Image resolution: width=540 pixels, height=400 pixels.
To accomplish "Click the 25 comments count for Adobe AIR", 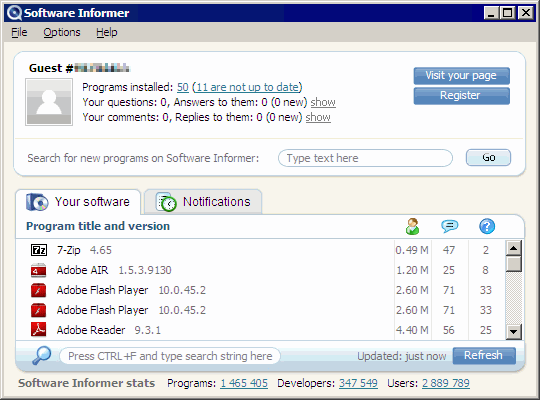I will [x=449, y=270].
